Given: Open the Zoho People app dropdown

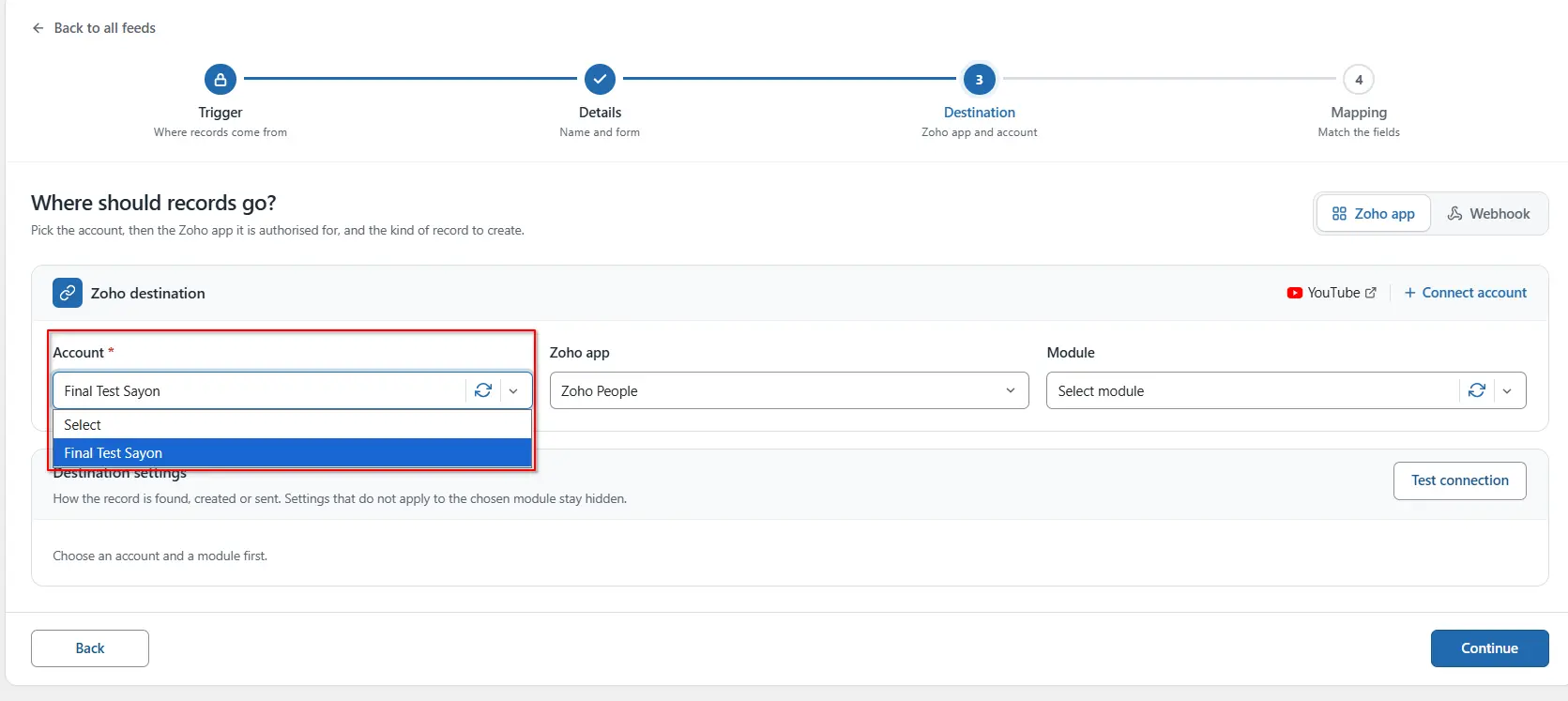Looking at the screenshot, I should pos(789,390).
